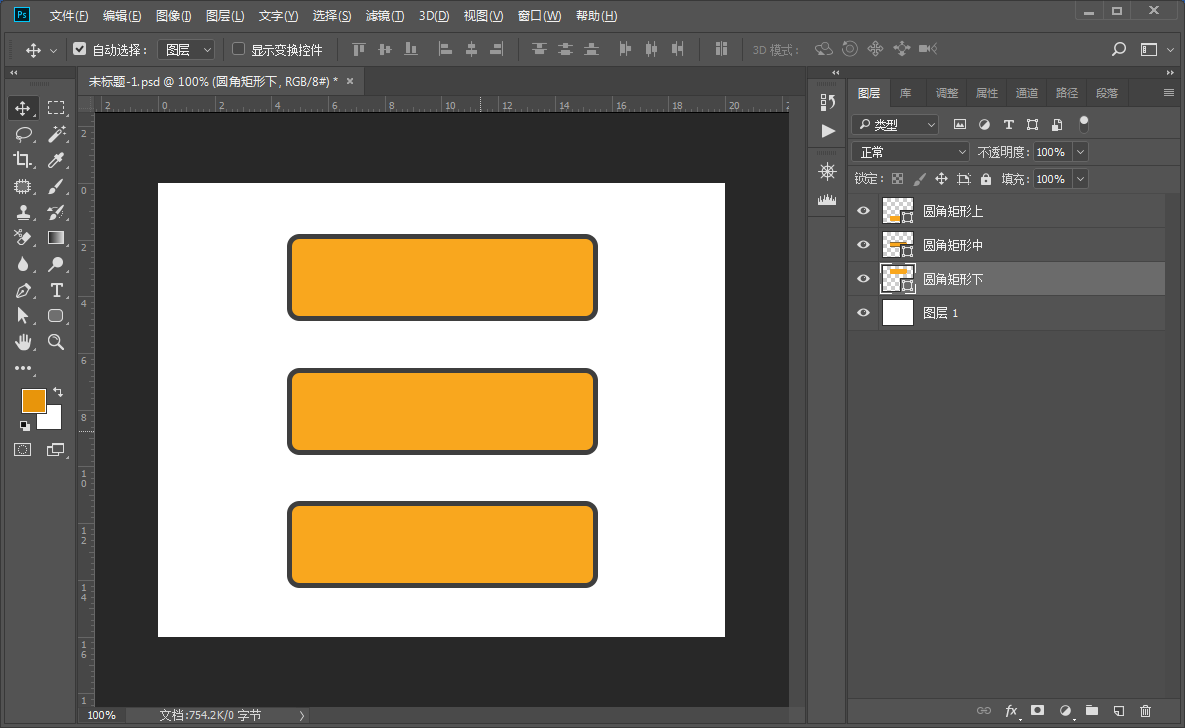
Task: Enable 显示变换控件 checkbox
Action: coord(238,49)
